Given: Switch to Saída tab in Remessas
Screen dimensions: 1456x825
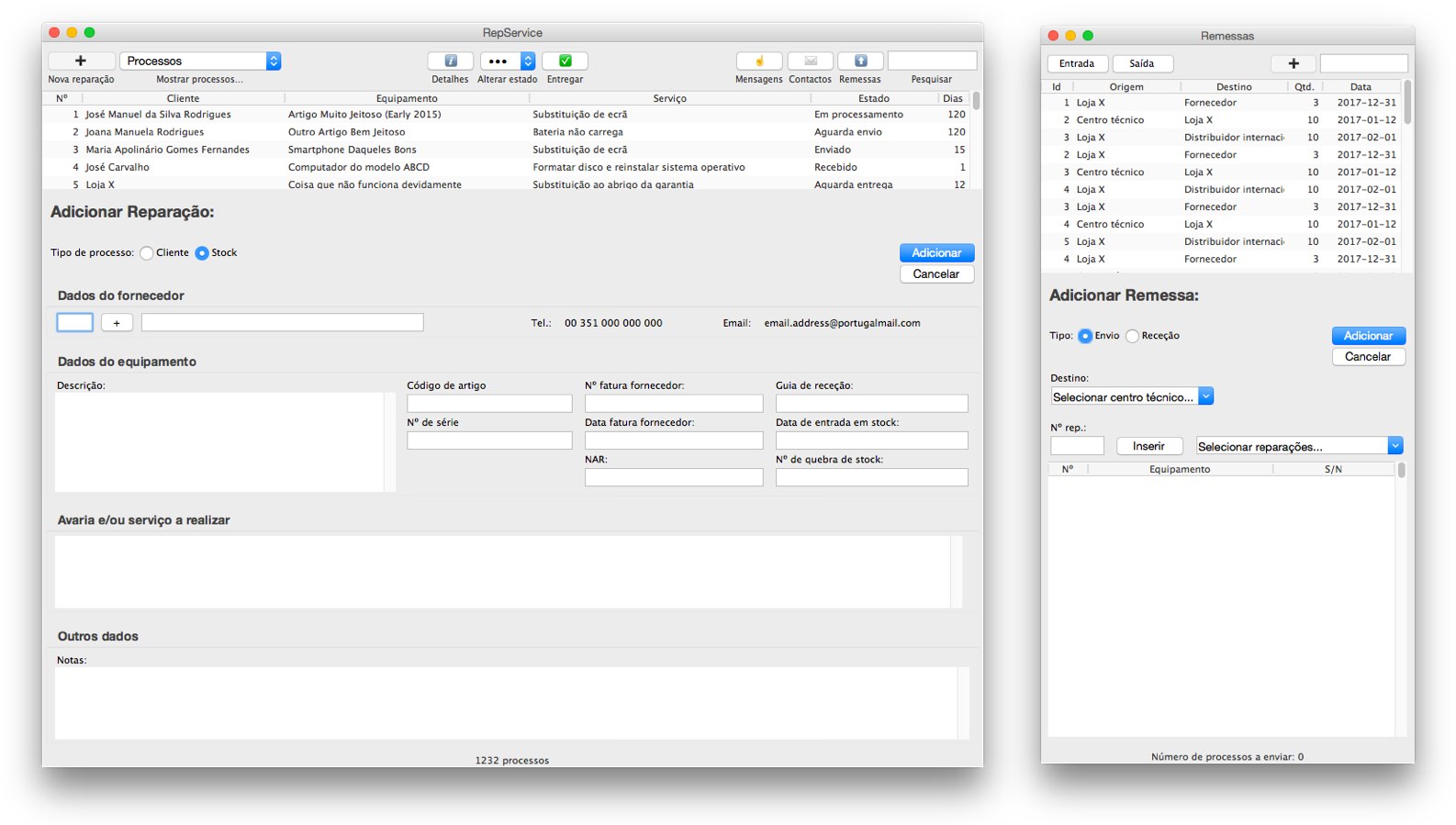Looking at the screenshot, I should click(1142, 63).
